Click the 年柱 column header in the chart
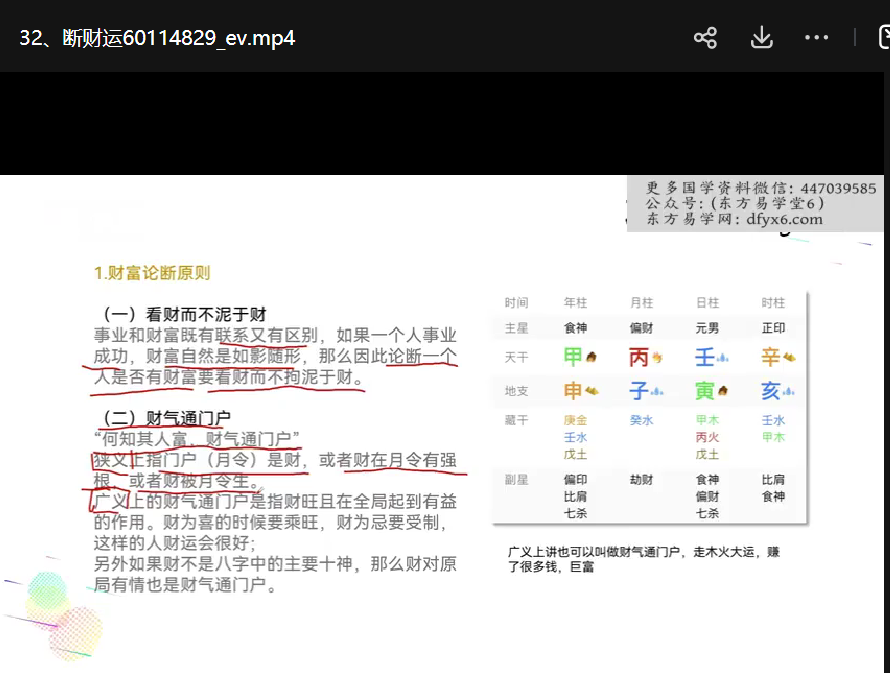This screenshot has height=673, width=890. tap(576, 303)
